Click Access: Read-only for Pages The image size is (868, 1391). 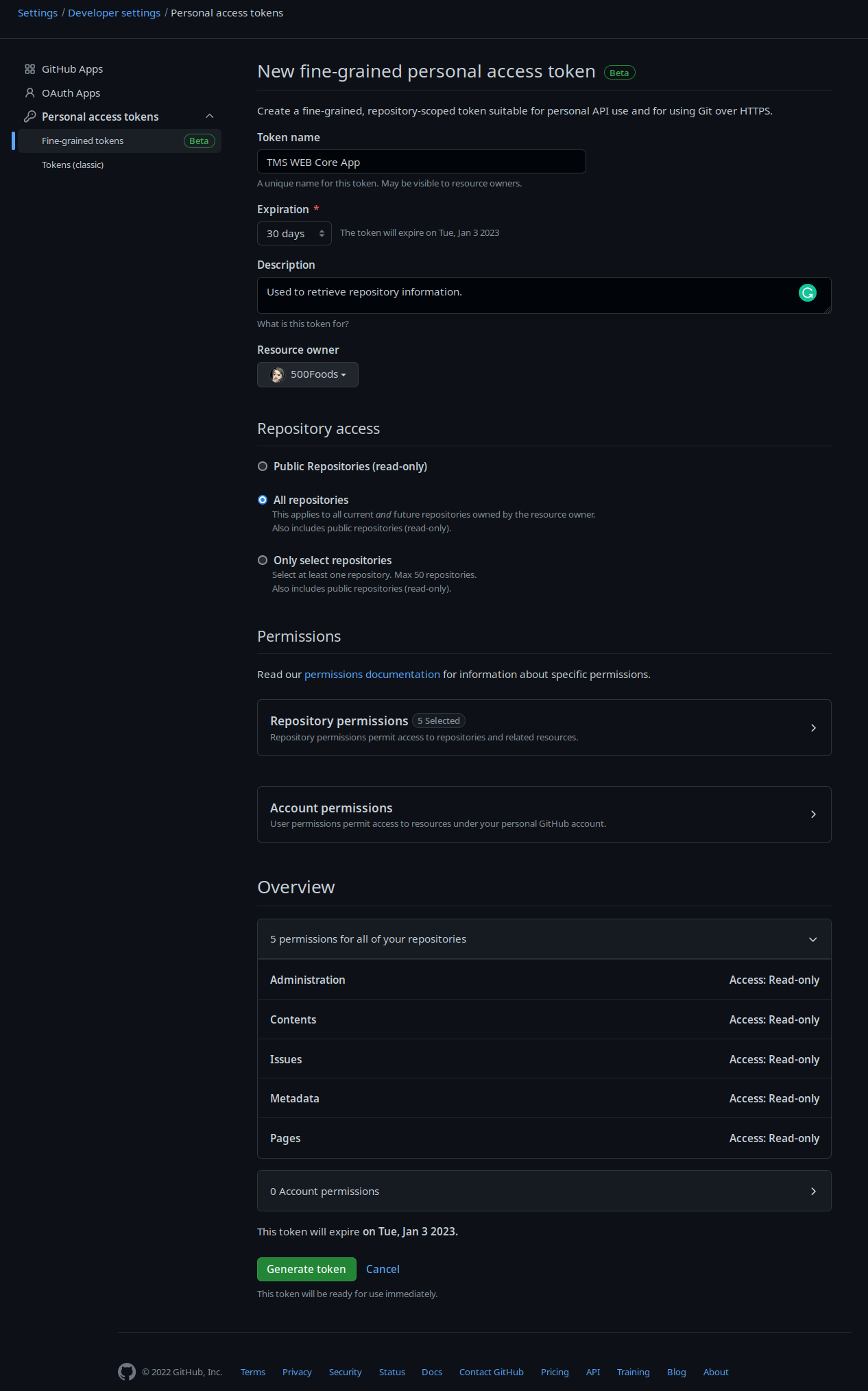(x=774, y=1138)
